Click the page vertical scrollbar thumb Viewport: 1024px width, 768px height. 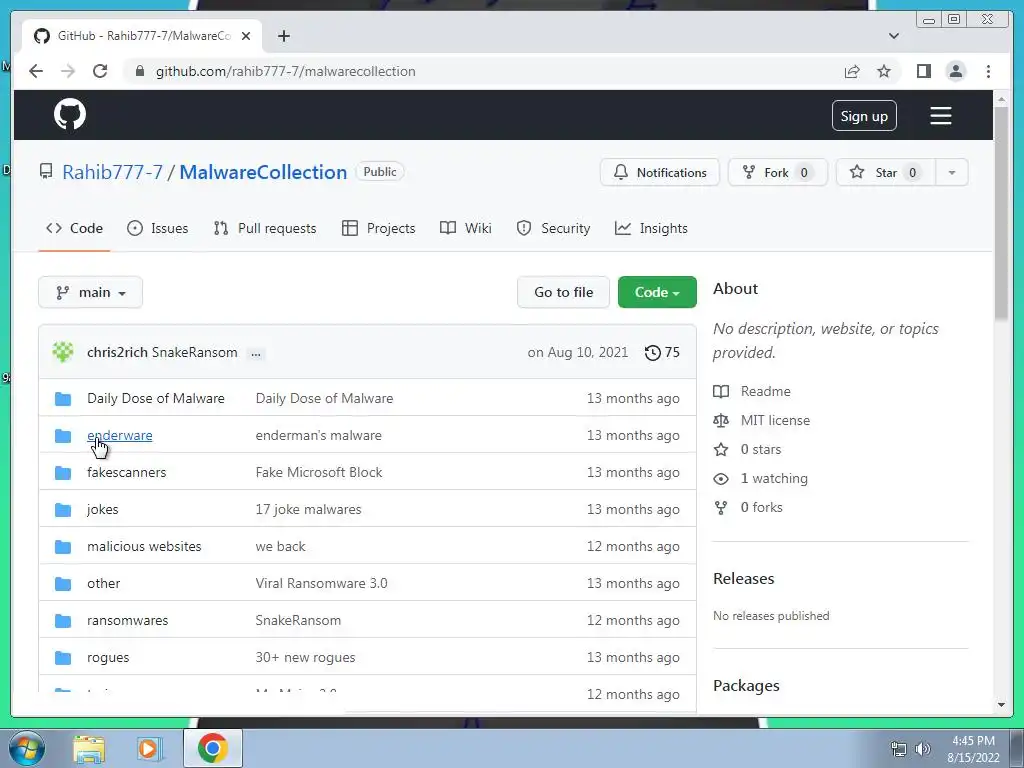pos(1001,212)
